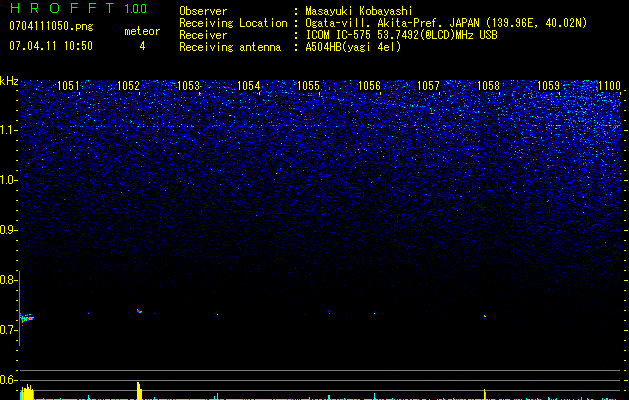Click the 1.0 kHz axis label
This screenshot has width=629, height=400.
point(8,180)
